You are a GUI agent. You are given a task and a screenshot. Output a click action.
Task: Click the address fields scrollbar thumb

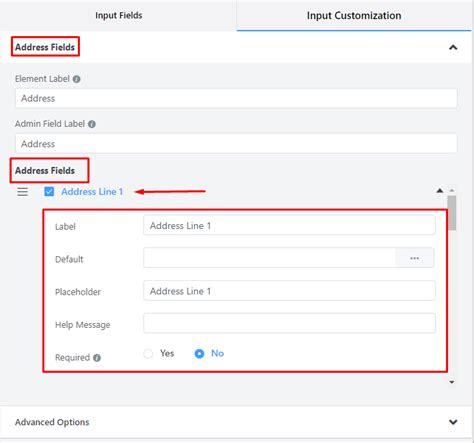tap(452, 213)
